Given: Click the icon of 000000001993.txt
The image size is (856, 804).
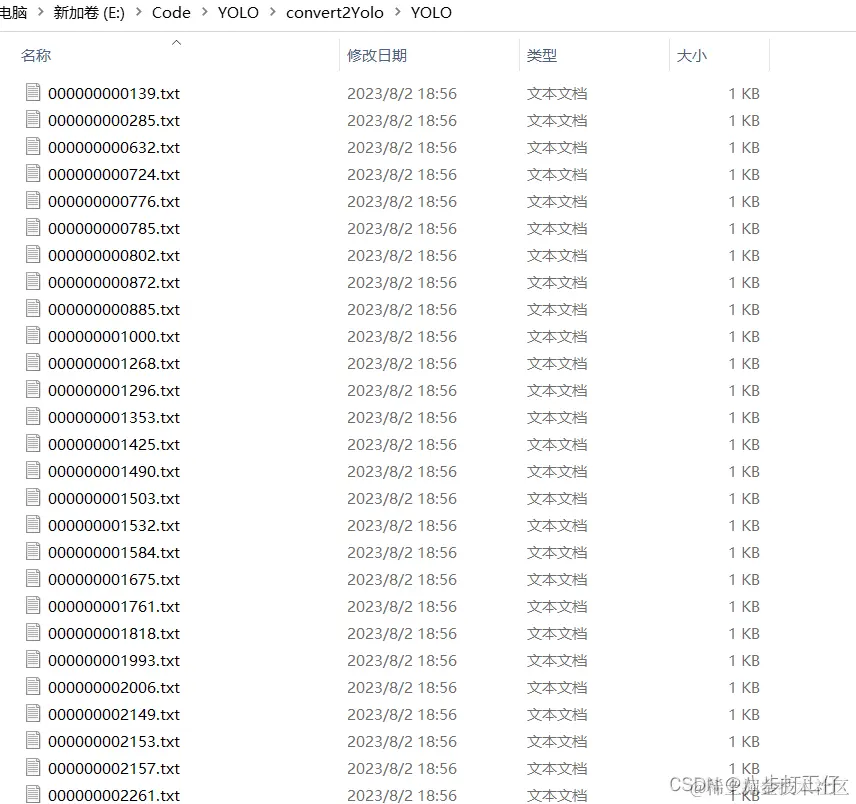Looking at the screenshot, I should click(x=33, y=659).
